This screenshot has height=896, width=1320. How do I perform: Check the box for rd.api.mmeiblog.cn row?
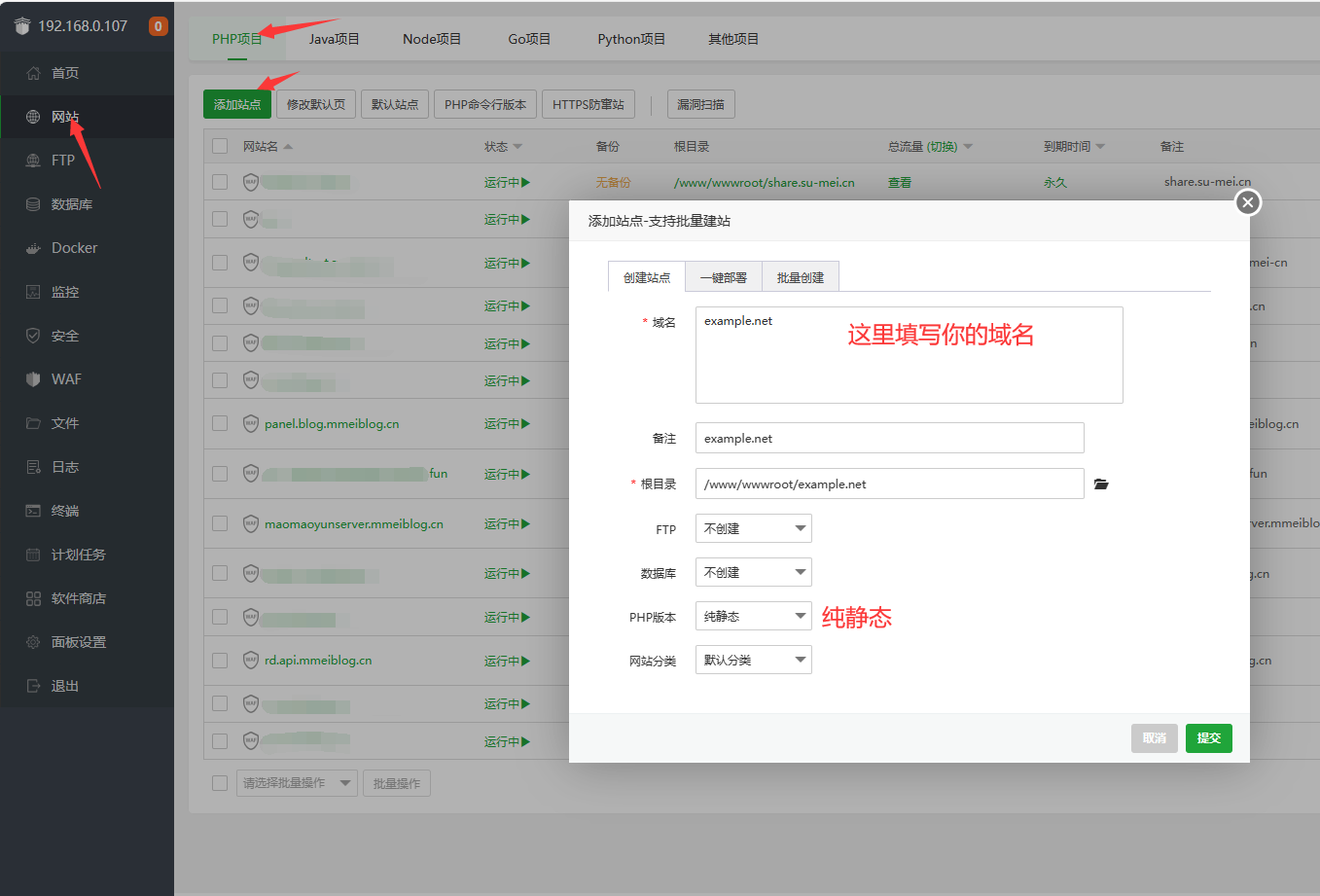coord(220,661)
